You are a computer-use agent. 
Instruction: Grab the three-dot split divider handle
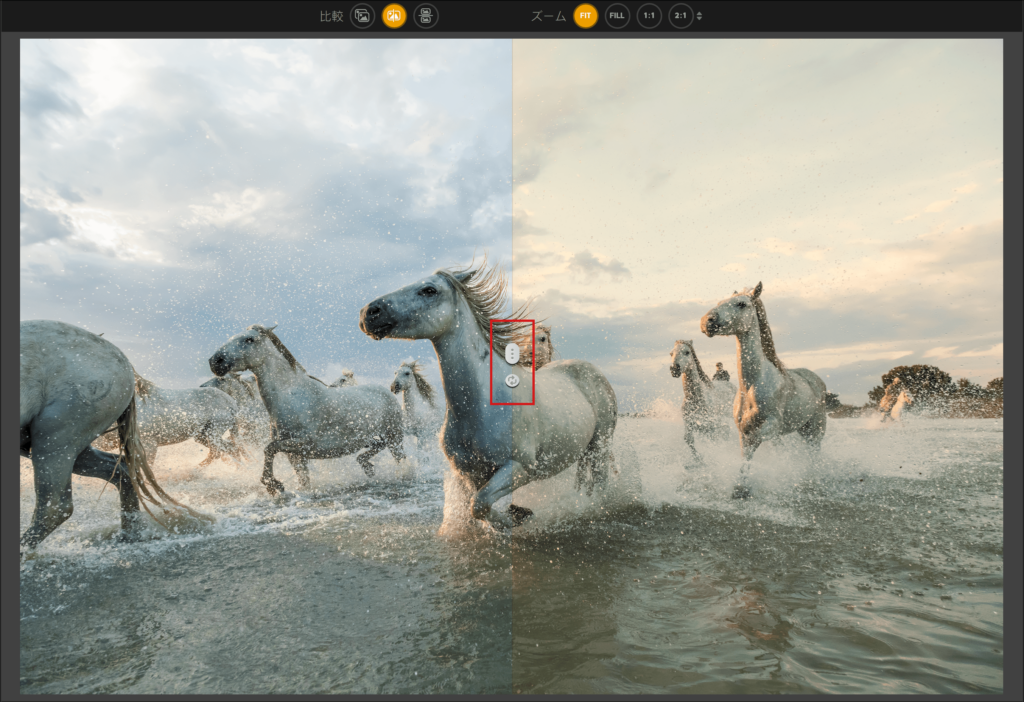[512, 353]
